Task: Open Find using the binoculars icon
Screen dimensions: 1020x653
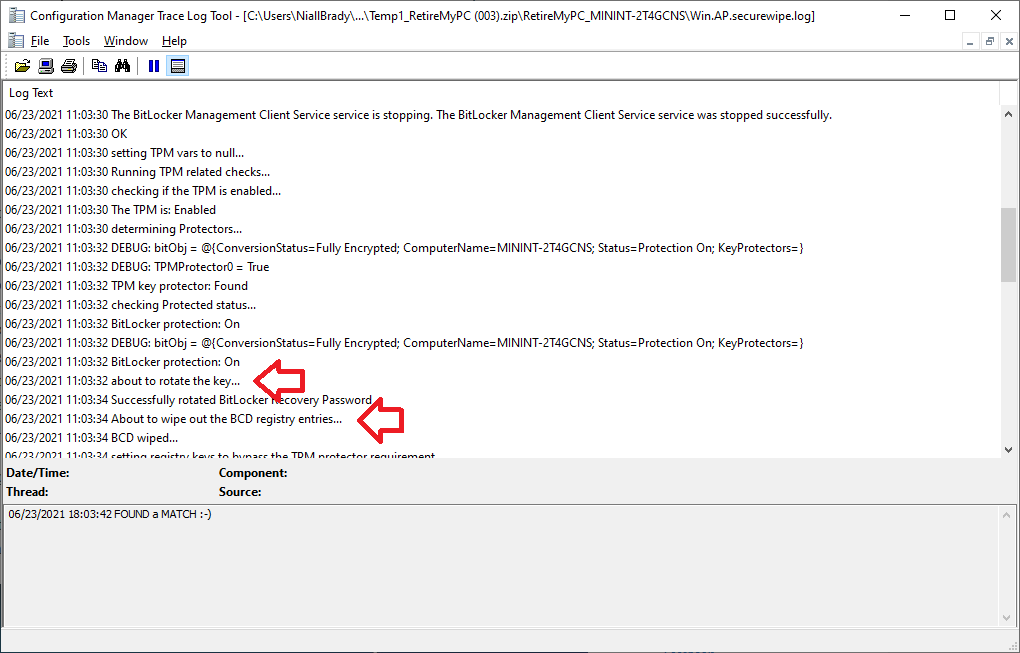Action: [x=122, y=66]
